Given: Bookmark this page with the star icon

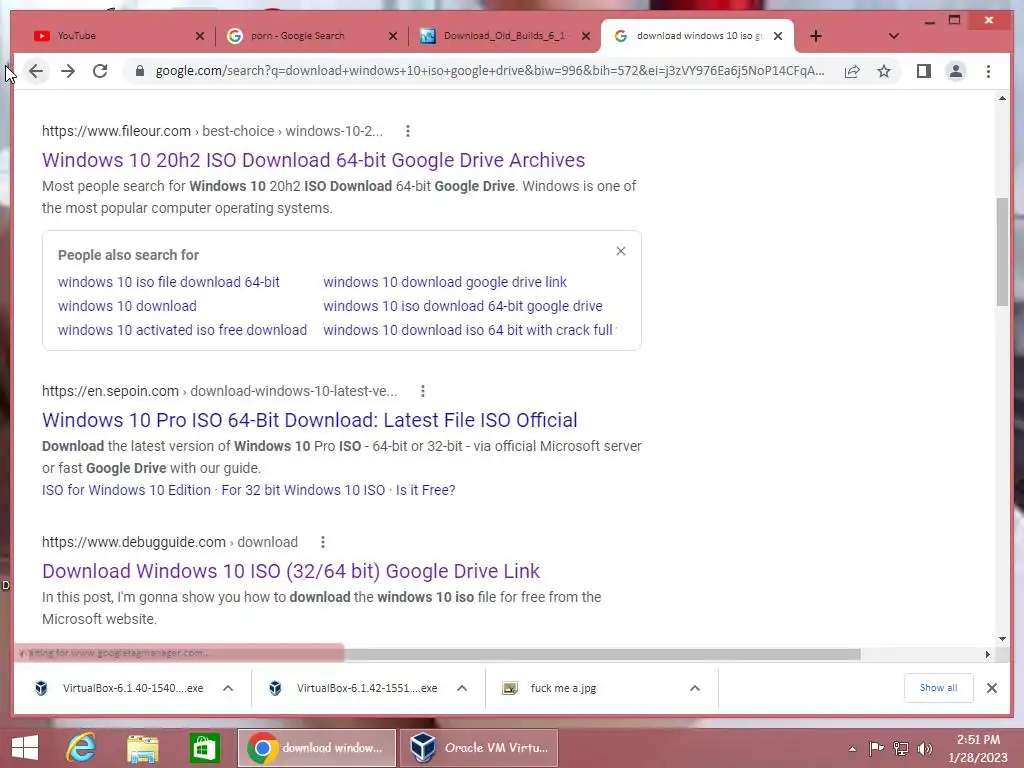Looking at the screenshot, I should point(884,71).
